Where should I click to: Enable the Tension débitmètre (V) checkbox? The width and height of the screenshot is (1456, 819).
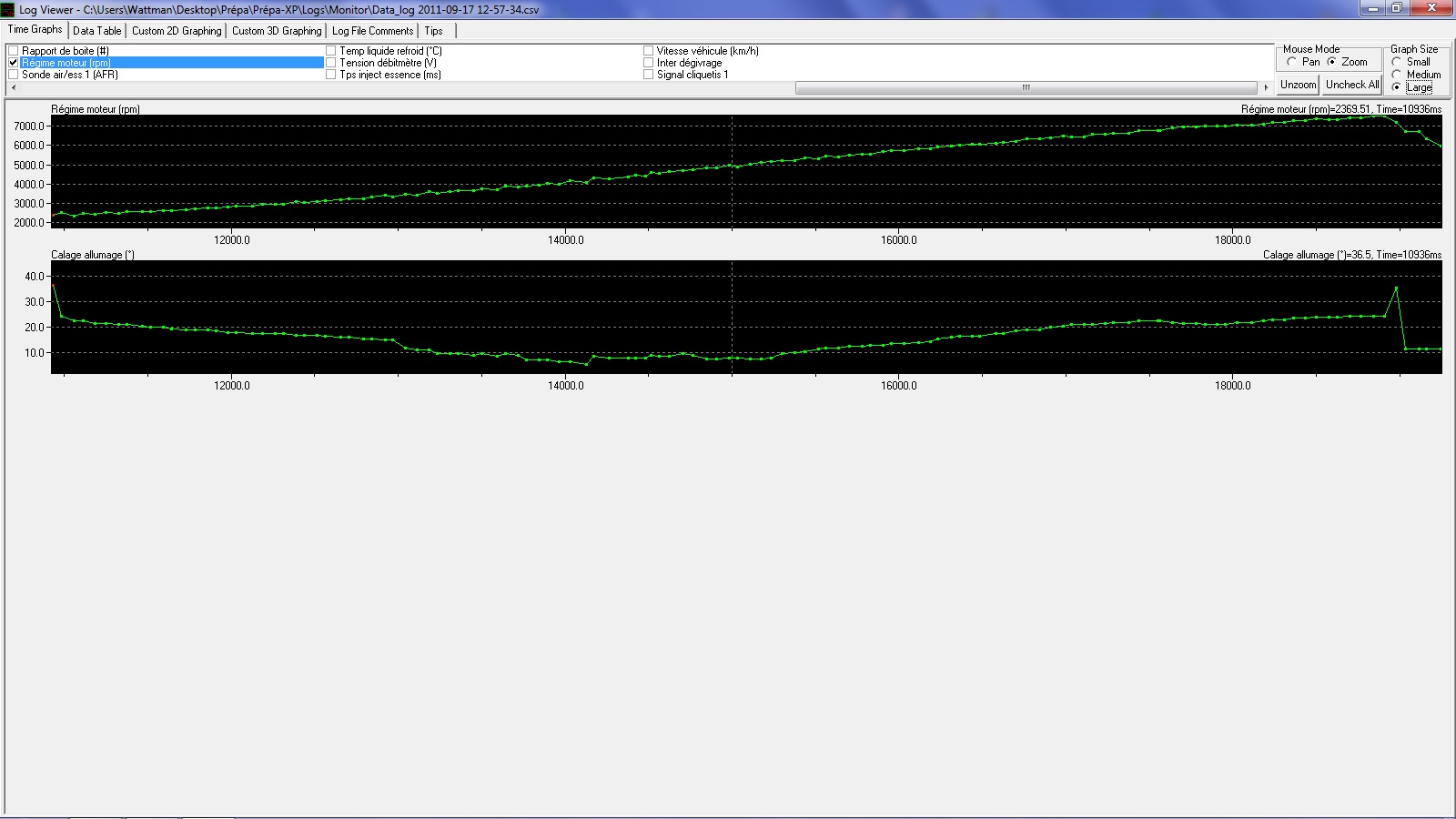point(331,63)
